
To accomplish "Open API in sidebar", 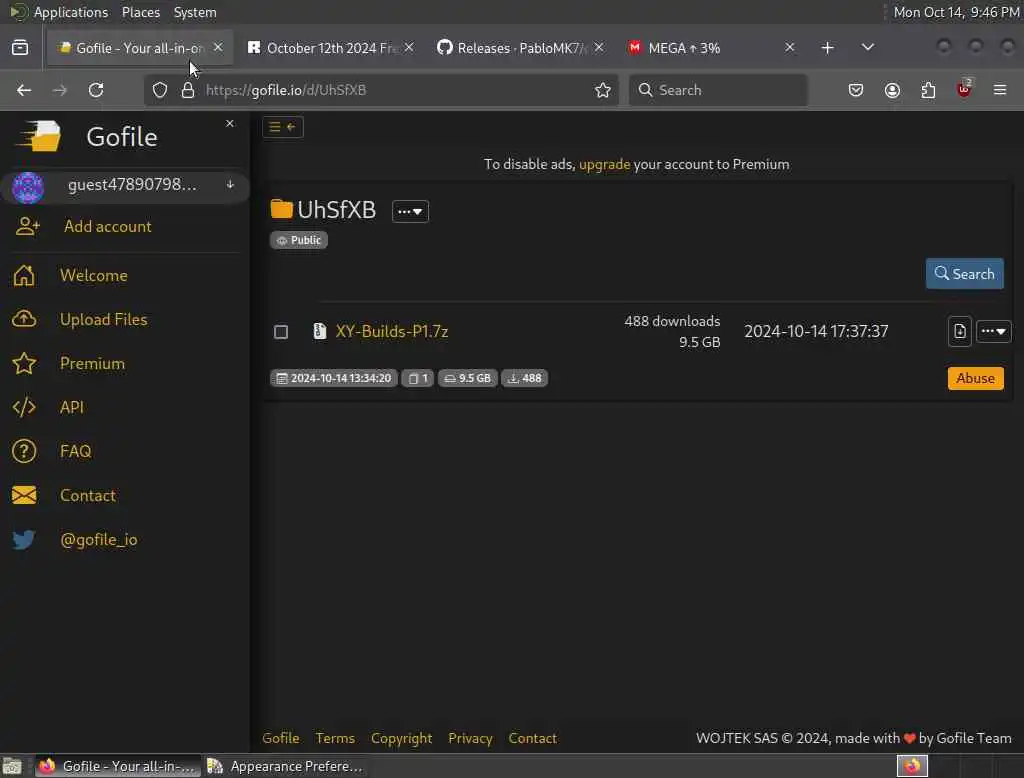I will pos(72,407).
